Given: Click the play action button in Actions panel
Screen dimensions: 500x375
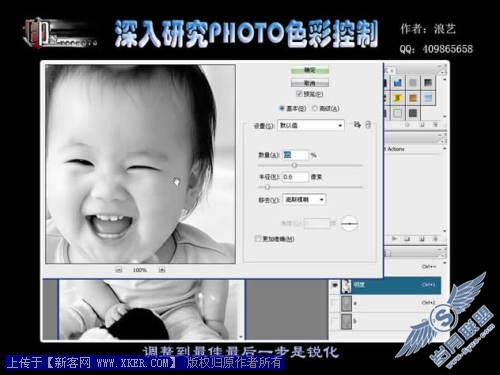Looking at the screenshot, I should coord(394,239).
